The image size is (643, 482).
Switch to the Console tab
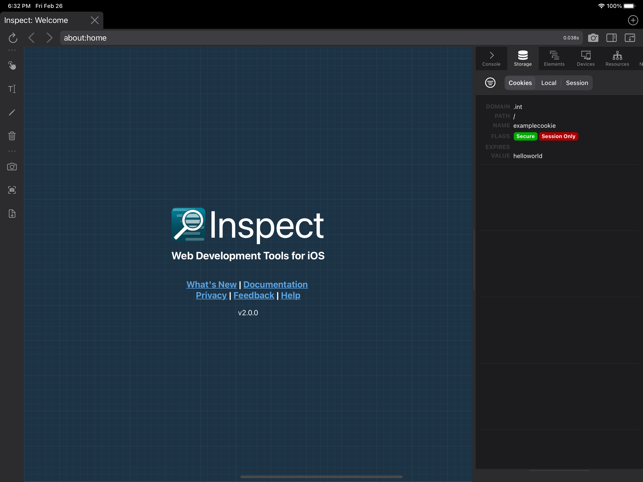pos(491,59)
